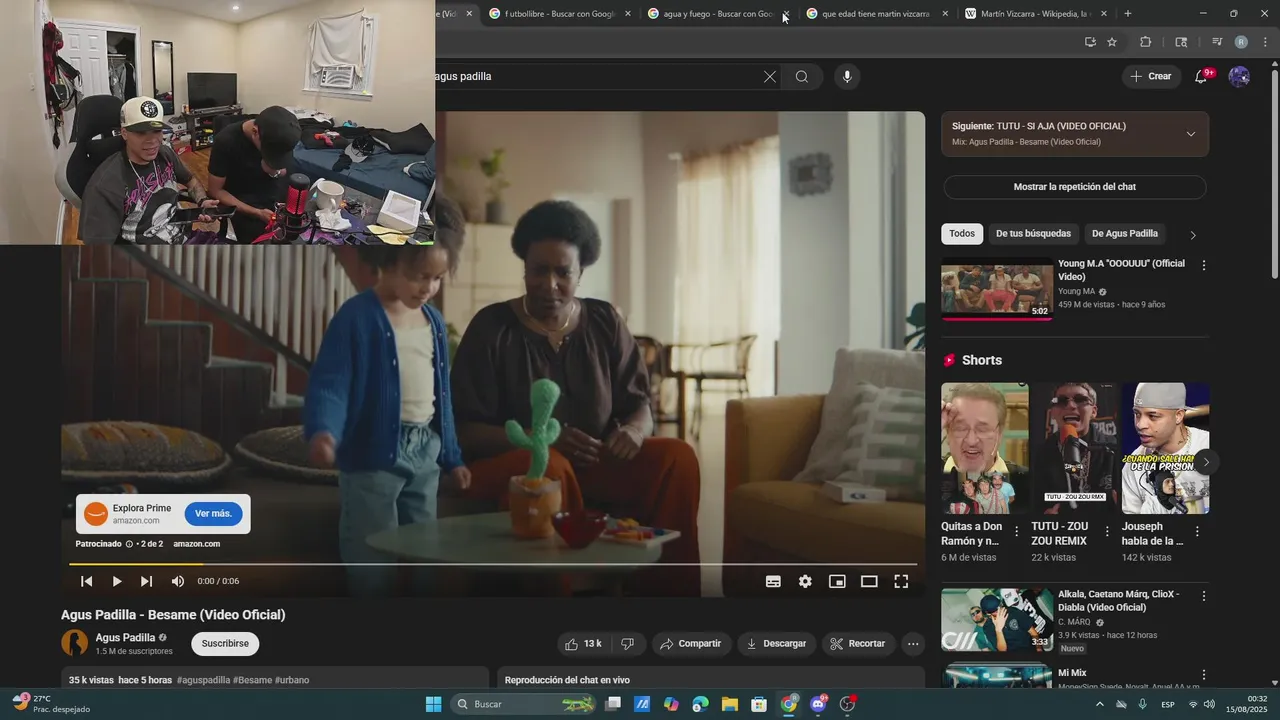Open options for Jouseph habla short
The height and width of the screenshot is (720, 1280).
click(1197, 532)
